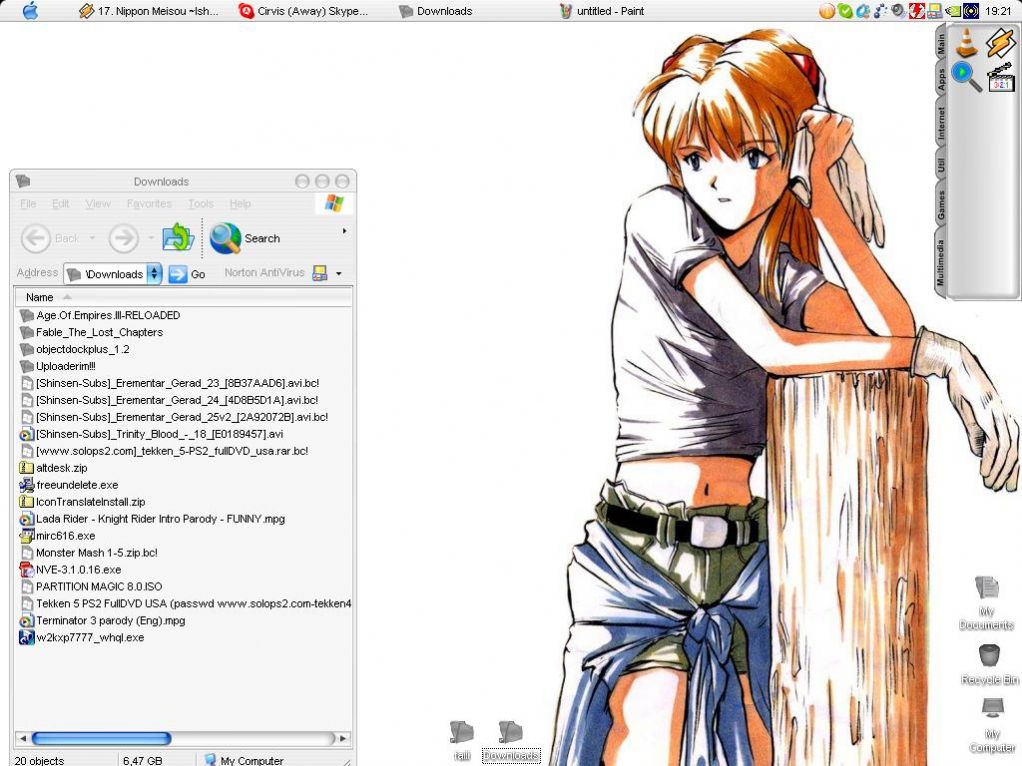Click the wireless signal tray icon
Viewport: 1022px width, 766px height.
click(971, 11)
